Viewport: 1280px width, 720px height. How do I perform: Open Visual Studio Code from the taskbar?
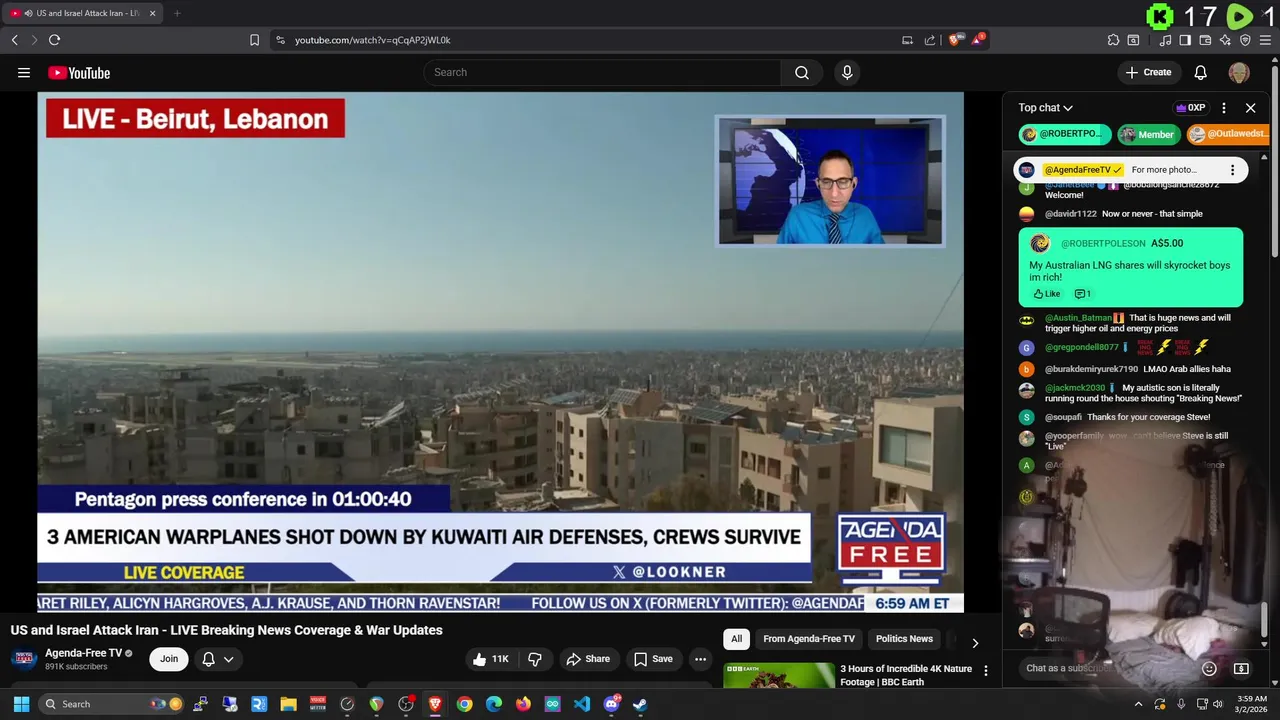point(582,704)
